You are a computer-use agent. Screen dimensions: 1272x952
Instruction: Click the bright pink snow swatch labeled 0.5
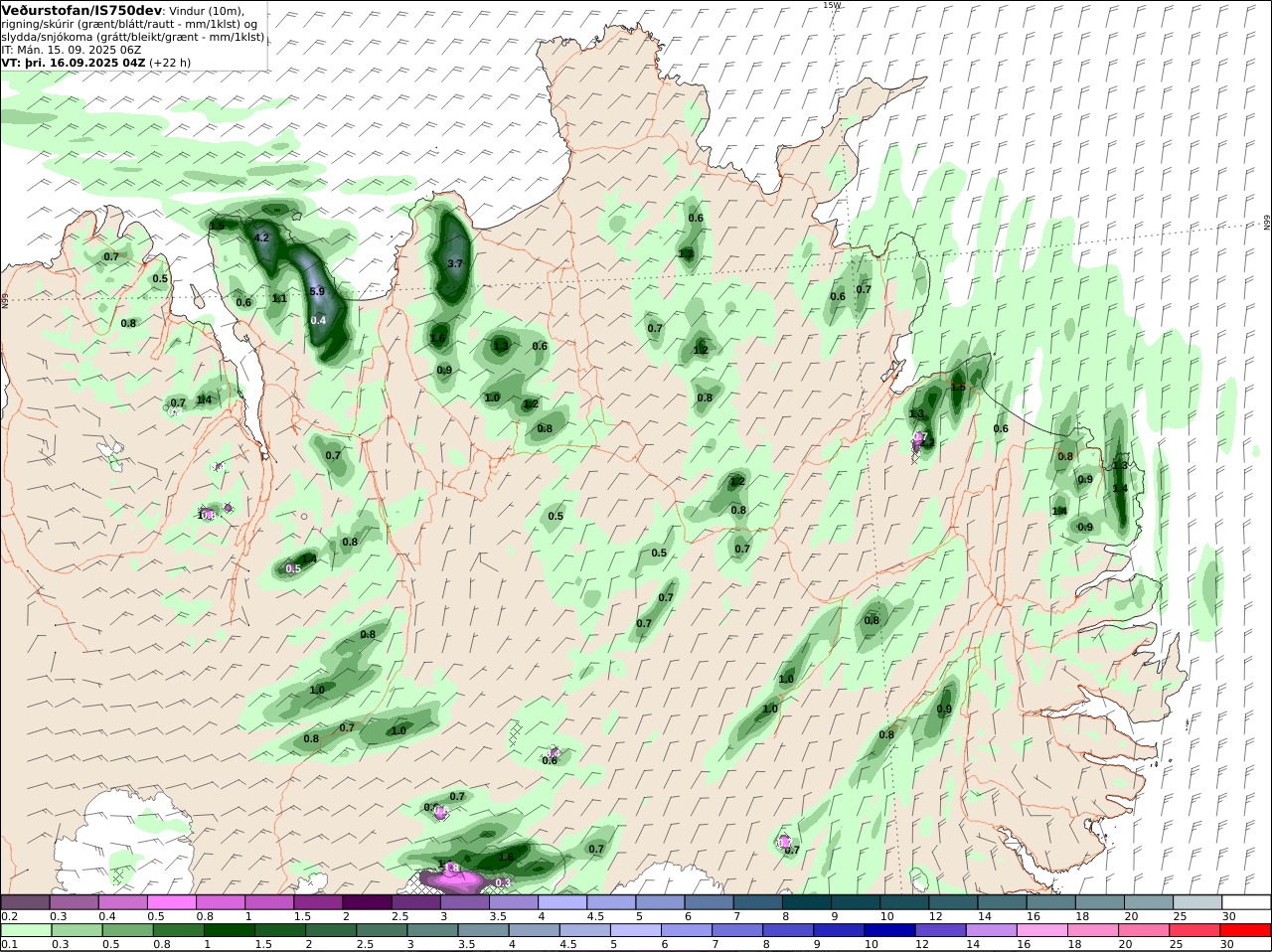pos(171,902)
